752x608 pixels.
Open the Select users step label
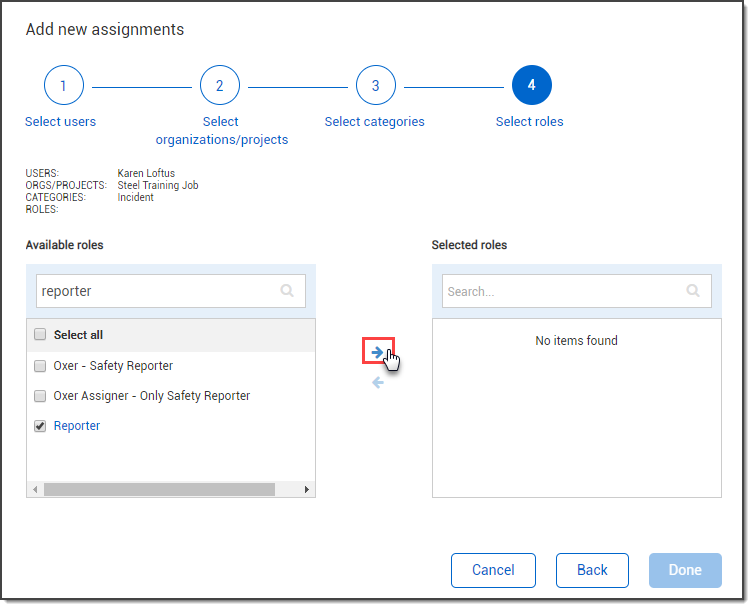coord(61,122)
